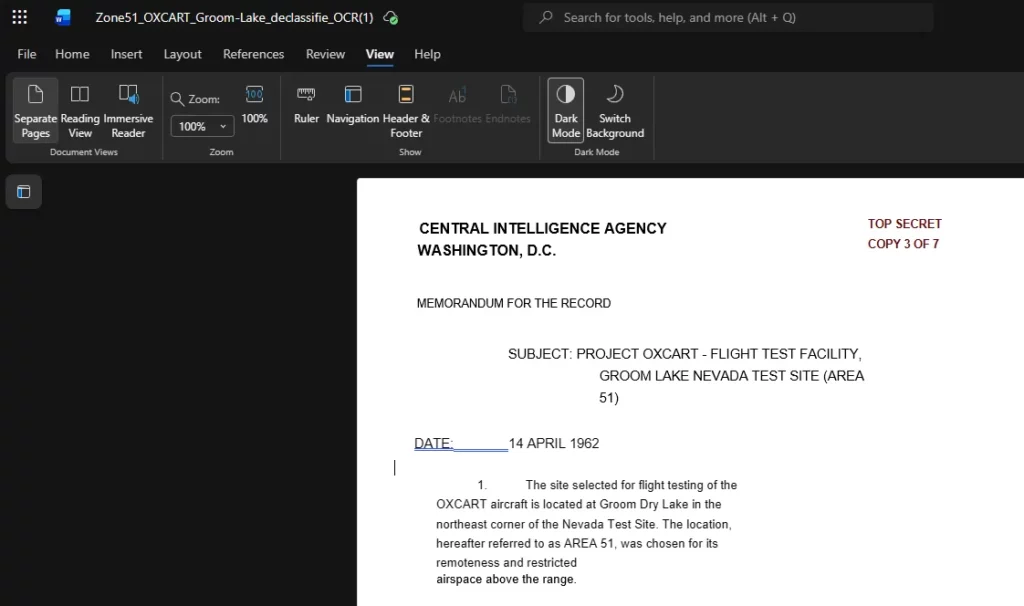Click Switch Background
Image resolution: width=1024 pixels, height=606 pixels.
coord(615,110)
